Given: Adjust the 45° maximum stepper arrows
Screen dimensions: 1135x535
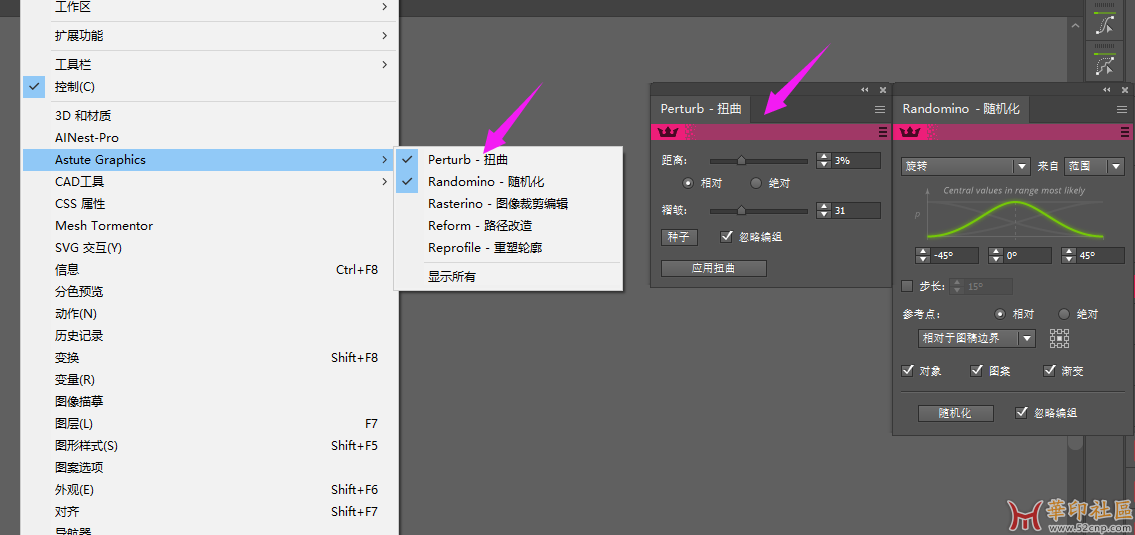Looking at the screenshot, I should point(1068,256).
